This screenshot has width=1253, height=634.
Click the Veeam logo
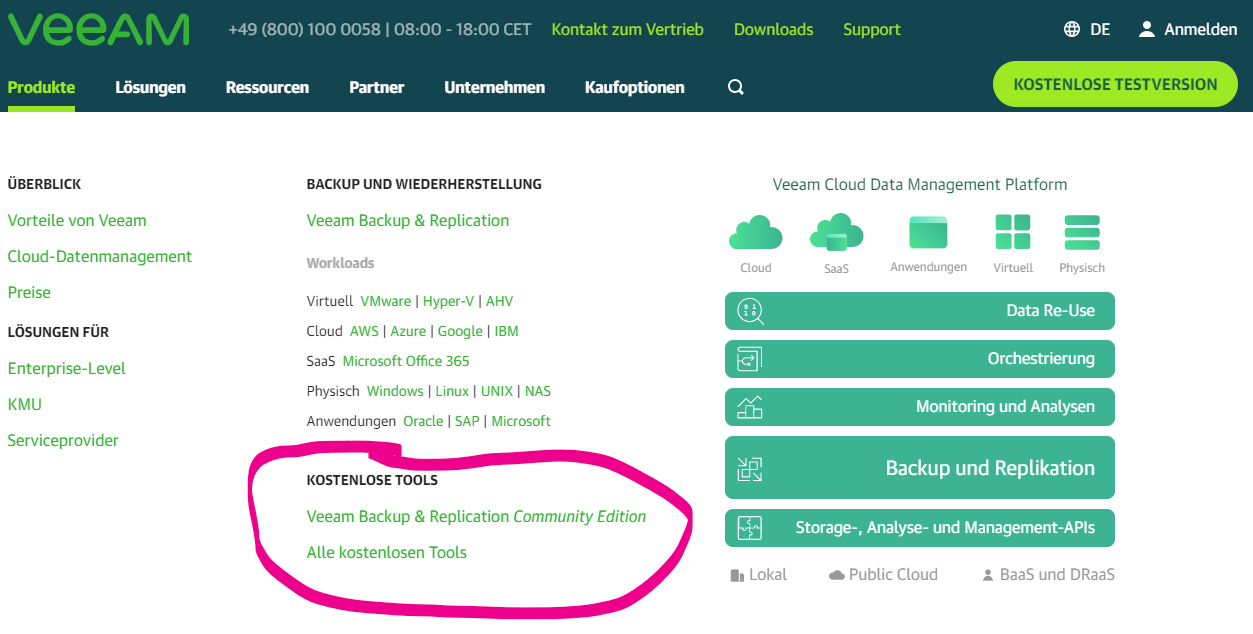(98, 29)
